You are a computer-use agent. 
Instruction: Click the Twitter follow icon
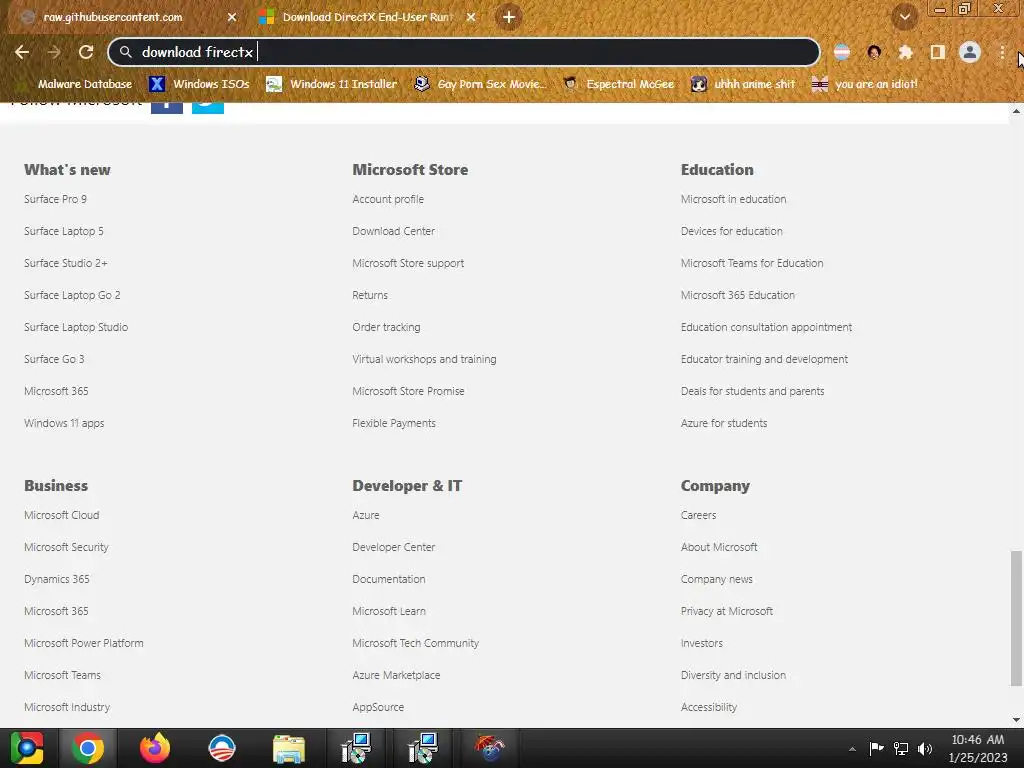pyautogui.click(x=208, y=107)
